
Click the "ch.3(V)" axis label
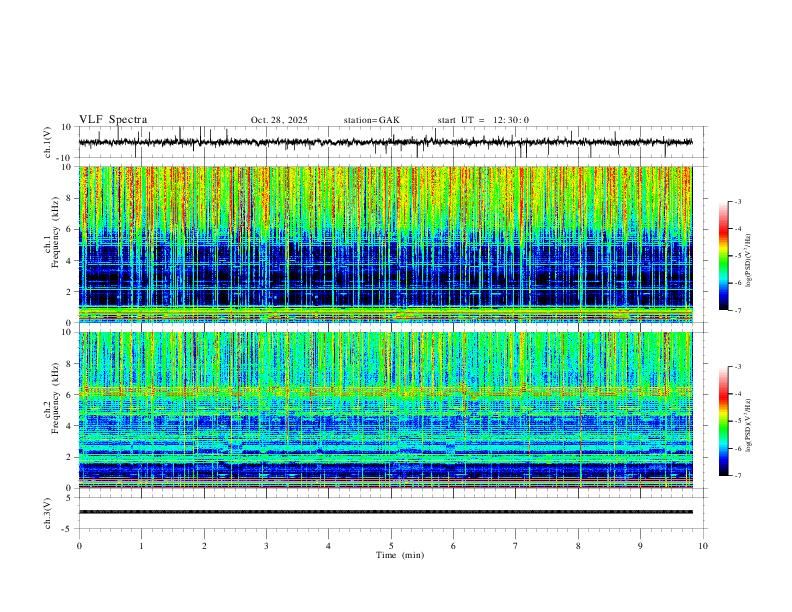(x=48, y=514)
